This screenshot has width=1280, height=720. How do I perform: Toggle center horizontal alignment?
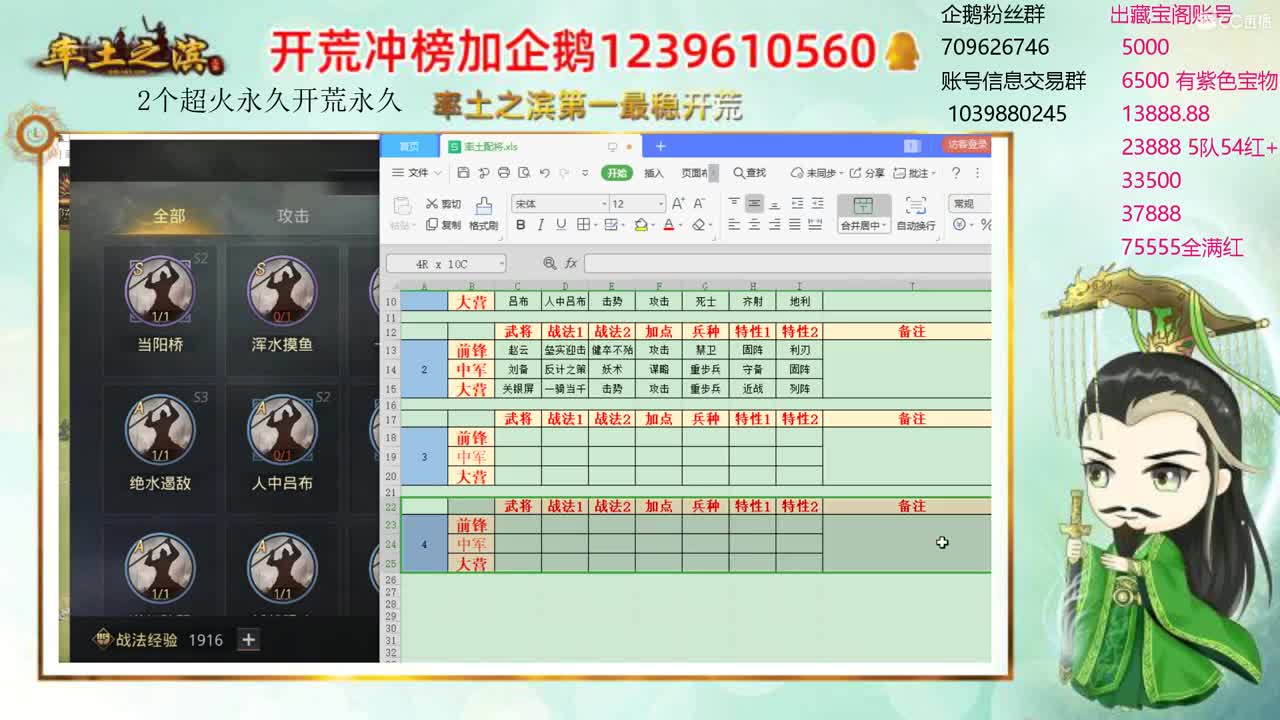click(x=754, y=224)
